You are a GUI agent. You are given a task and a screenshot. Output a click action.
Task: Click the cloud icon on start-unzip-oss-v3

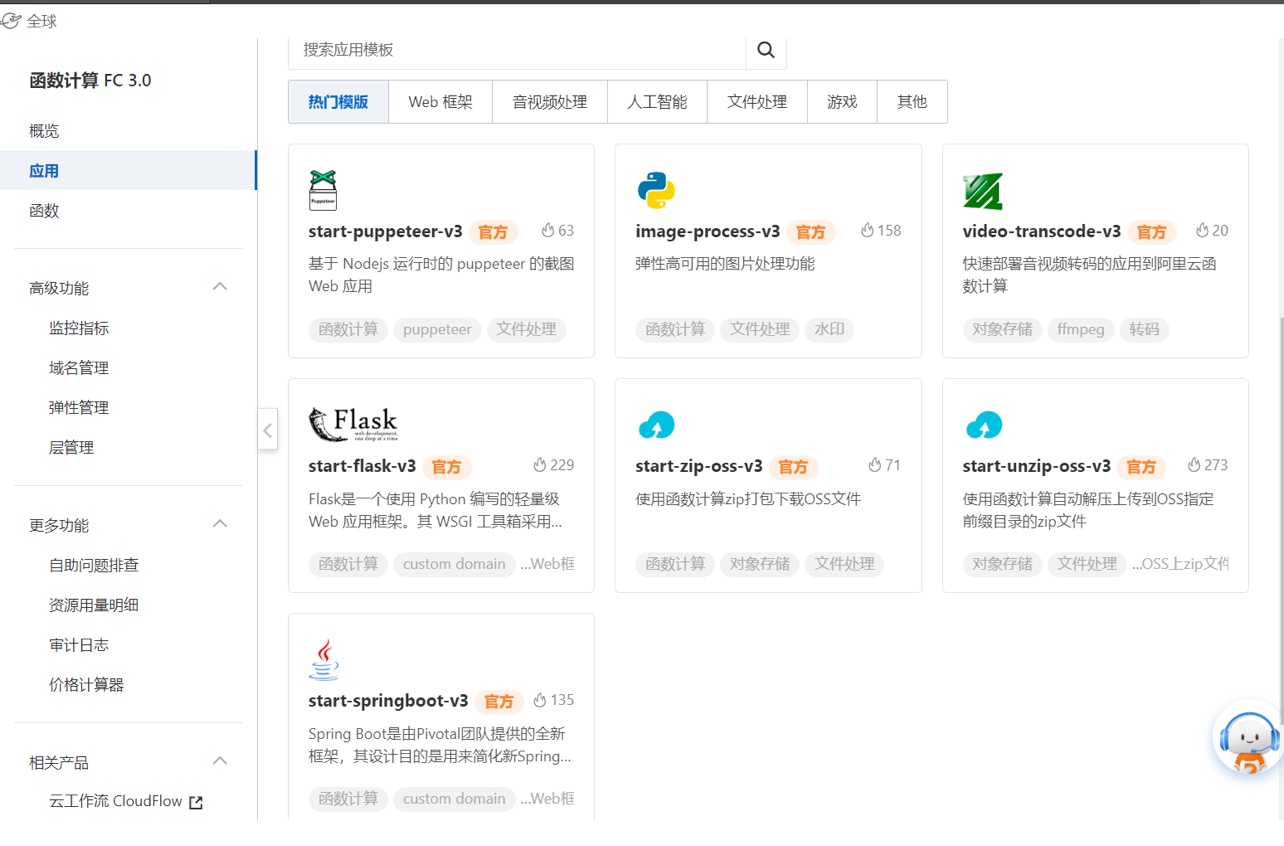pos(984,425)
